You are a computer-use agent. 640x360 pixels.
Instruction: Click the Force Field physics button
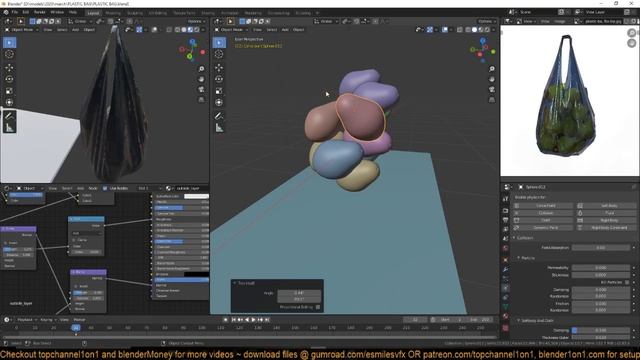click(x=543, y=206)
